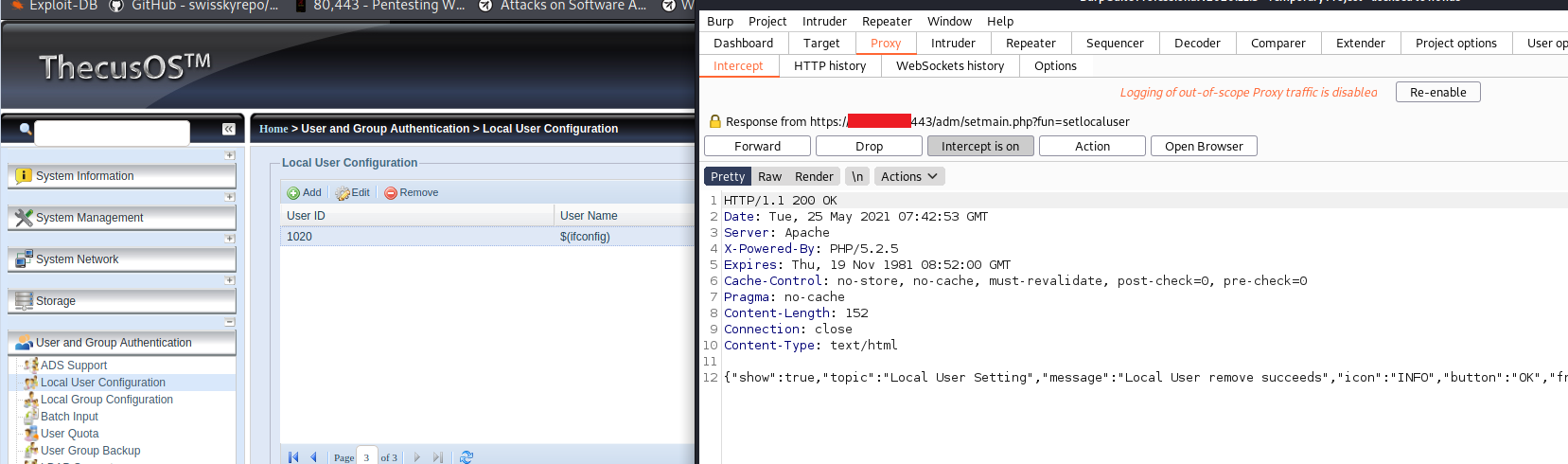The image size is (1568, 464).
Task: Collapse the User and Group Authentication section
Action: (230, 322)
